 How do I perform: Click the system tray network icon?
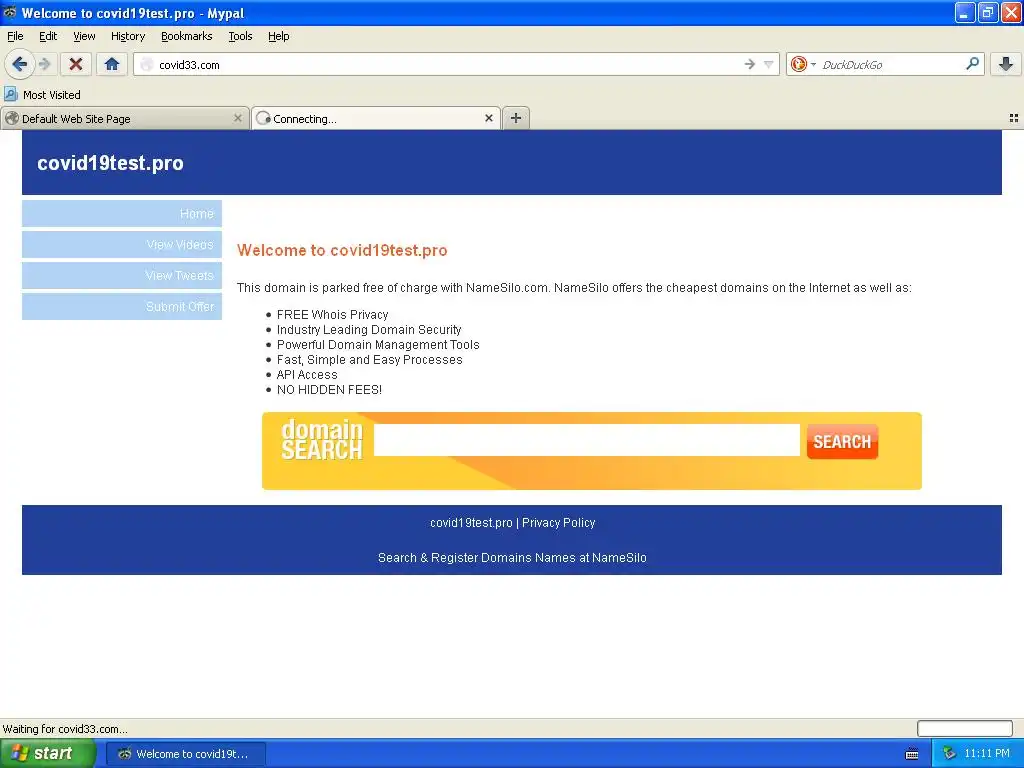coord(950,754)
